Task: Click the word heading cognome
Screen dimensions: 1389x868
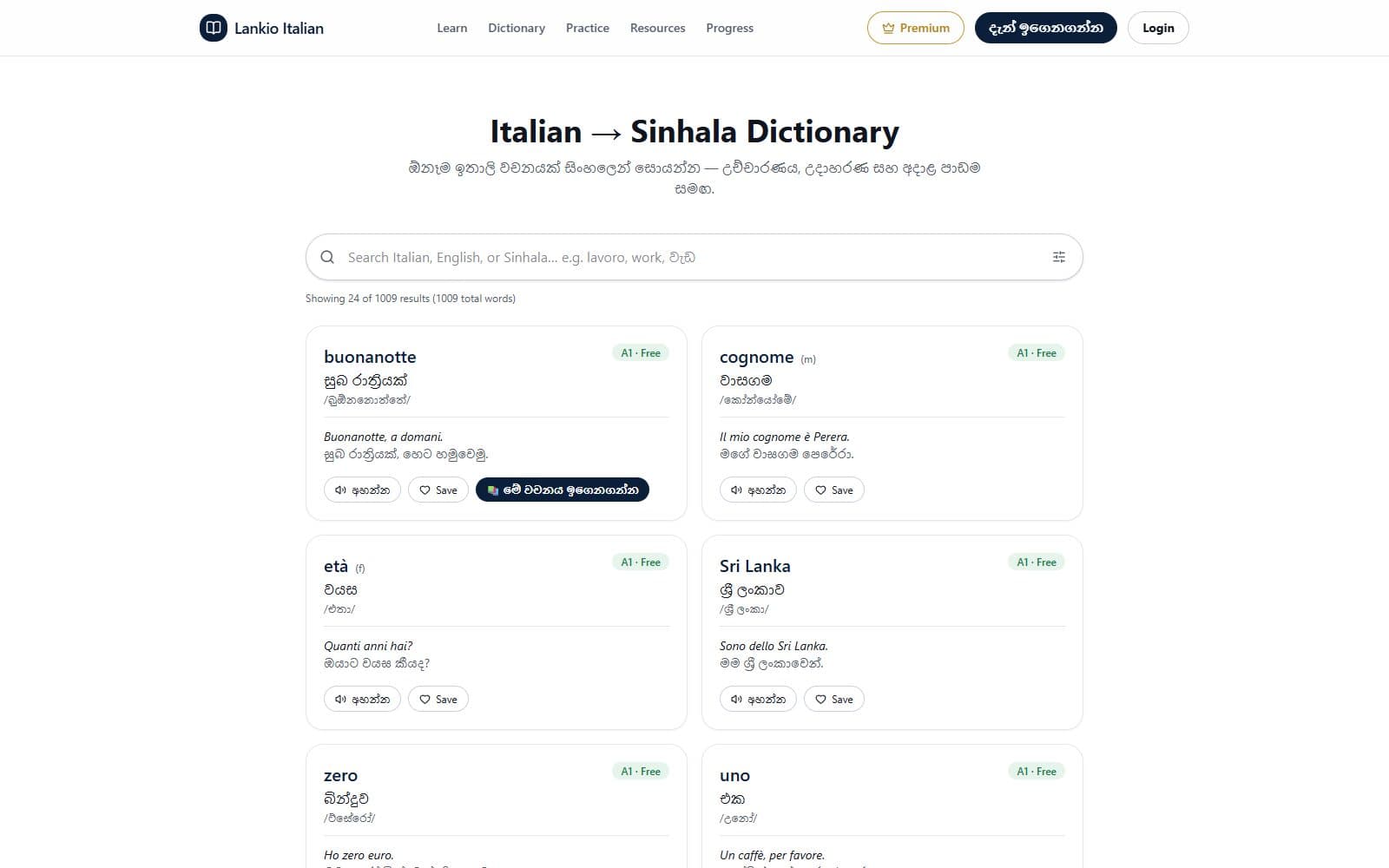Action: pyautogui.click(x=756, y=357)
